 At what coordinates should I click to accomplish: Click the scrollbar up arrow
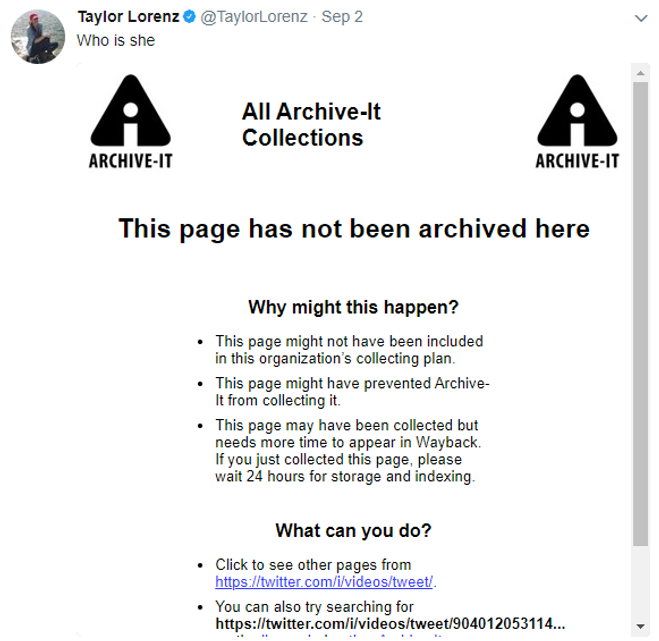641,73
